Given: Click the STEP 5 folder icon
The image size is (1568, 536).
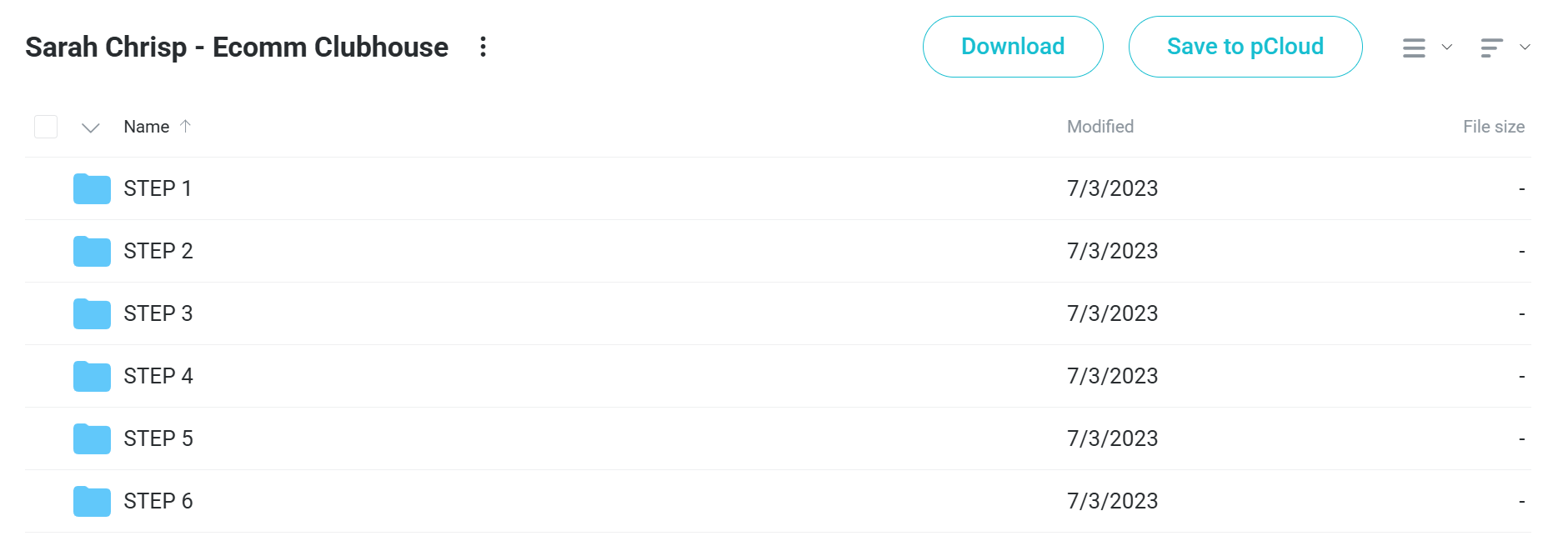Looking at the screenshot, I should tap(92, 439).
